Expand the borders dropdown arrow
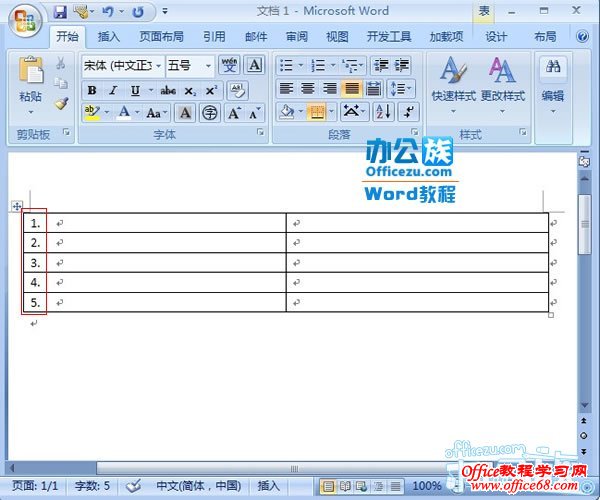 coord(331,112)
